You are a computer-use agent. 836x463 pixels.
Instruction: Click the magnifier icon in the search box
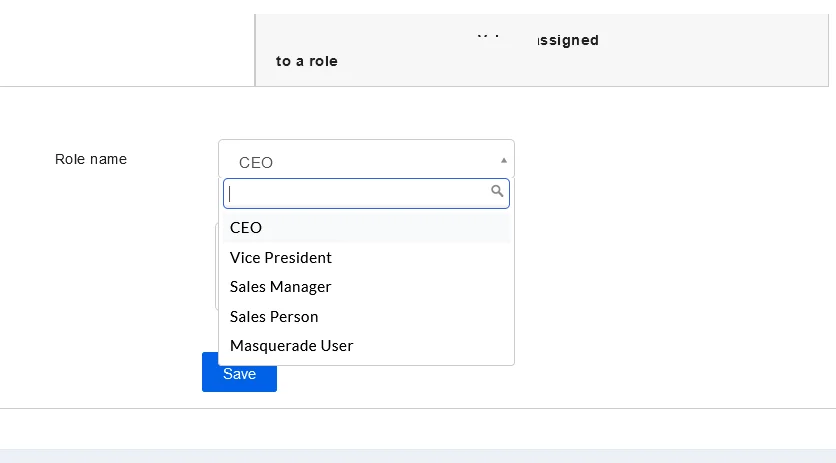[x=497, y=191]
